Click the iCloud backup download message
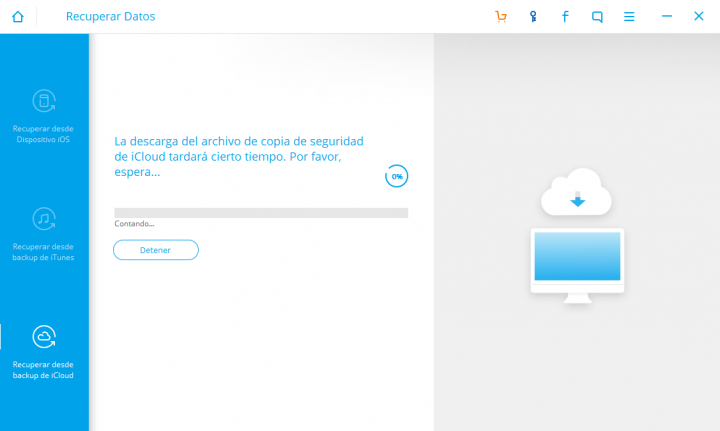 point(239,156)
